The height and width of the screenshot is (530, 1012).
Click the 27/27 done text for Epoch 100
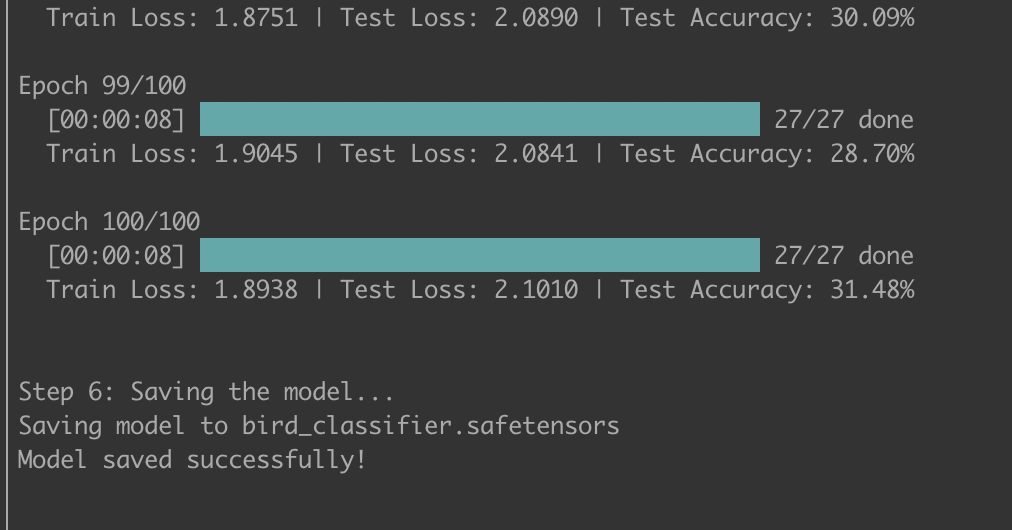tap(843, 256)
